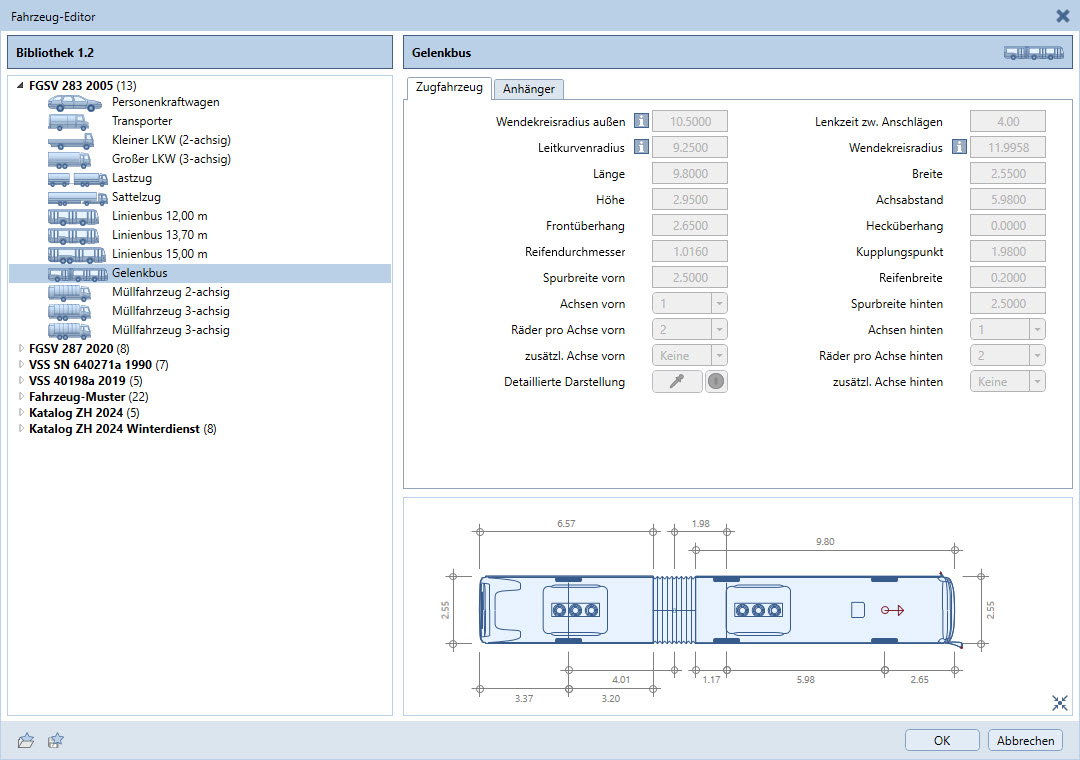Click info icon beside Wendekreisradius field
Image resolution: width=1080 pixels, height=760 pixels.
point(959,148)
